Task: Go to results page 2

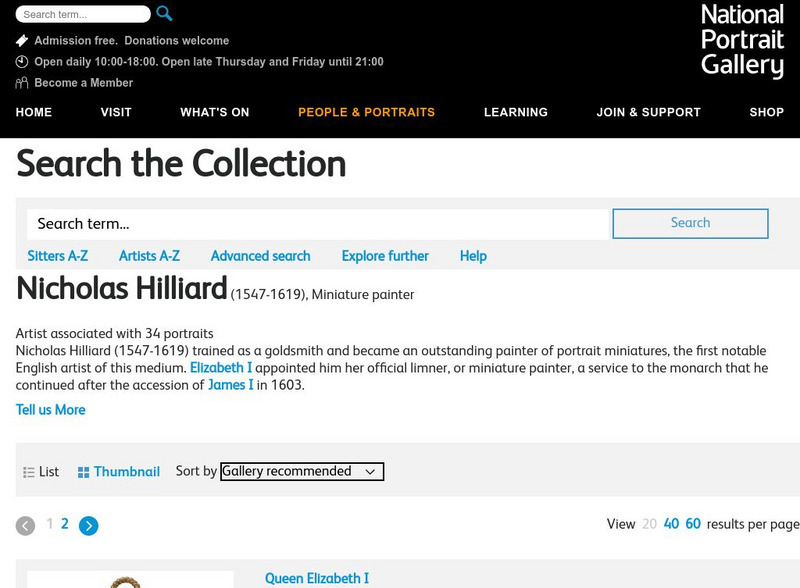Action: pyautogui.click(x=65, y=524)
